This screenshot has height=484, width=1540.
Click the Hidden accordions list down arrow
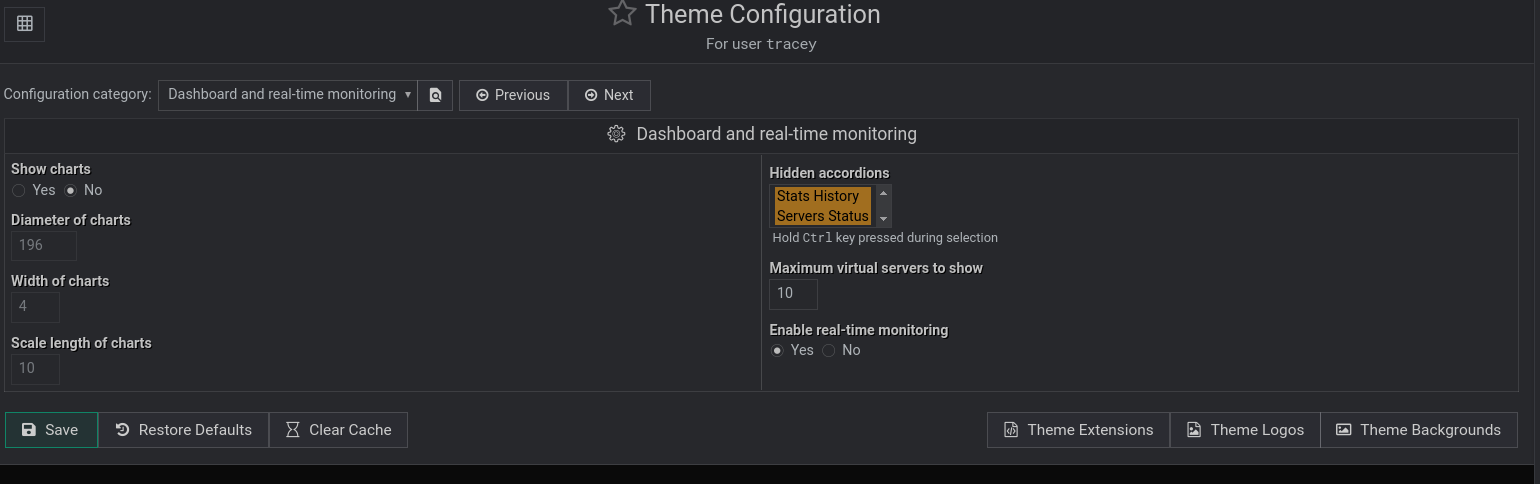[x=883, y=218]
